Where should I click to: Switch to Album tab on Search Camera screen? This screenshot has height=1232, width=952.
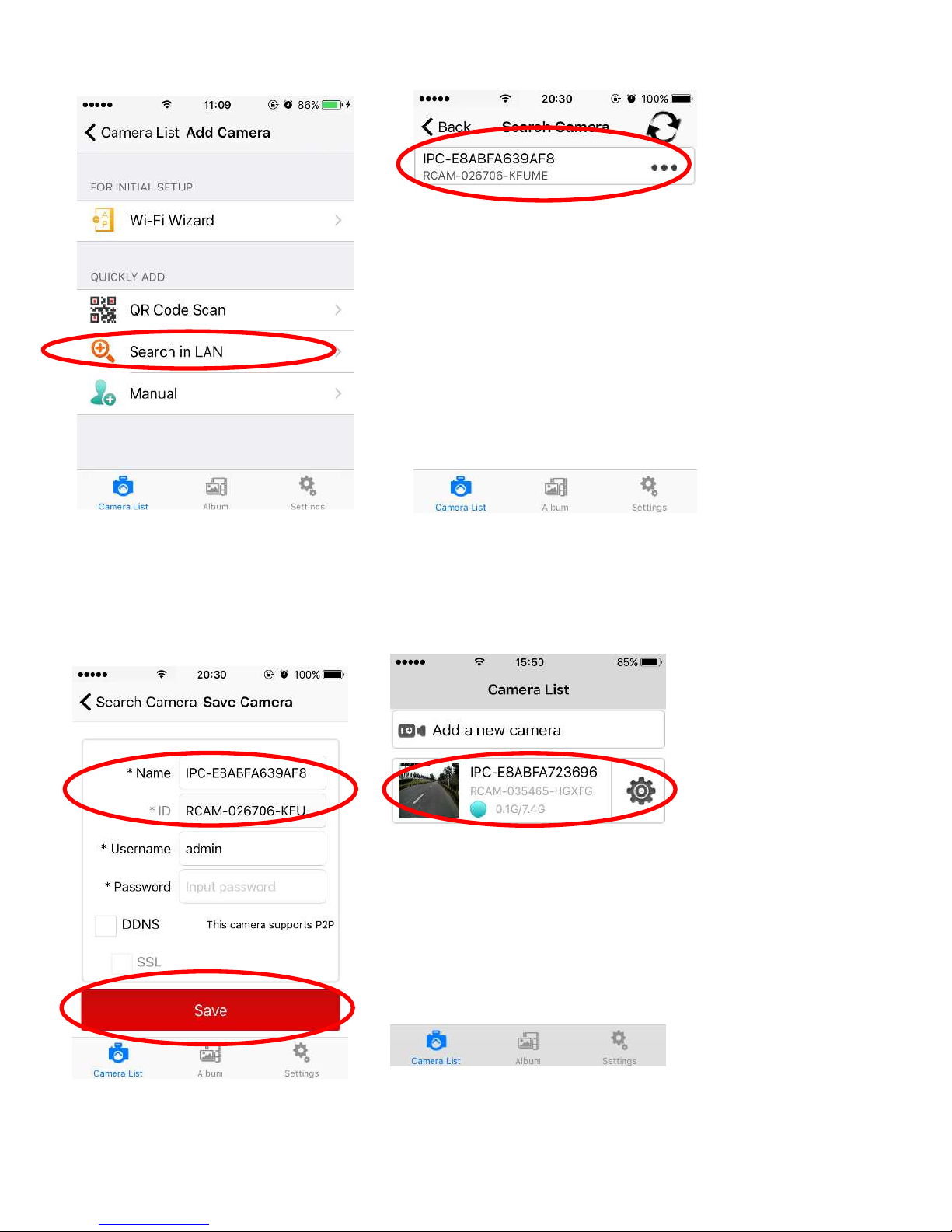click(x=555, y=494)
